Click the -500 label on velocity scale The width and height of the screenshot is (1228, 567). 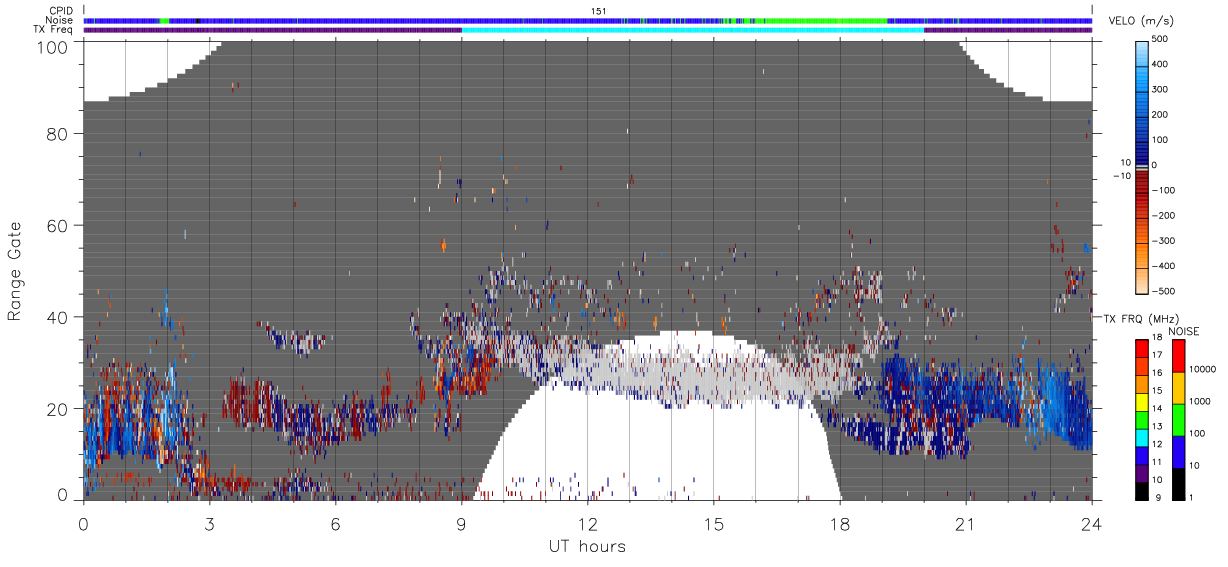point(1163,291)
